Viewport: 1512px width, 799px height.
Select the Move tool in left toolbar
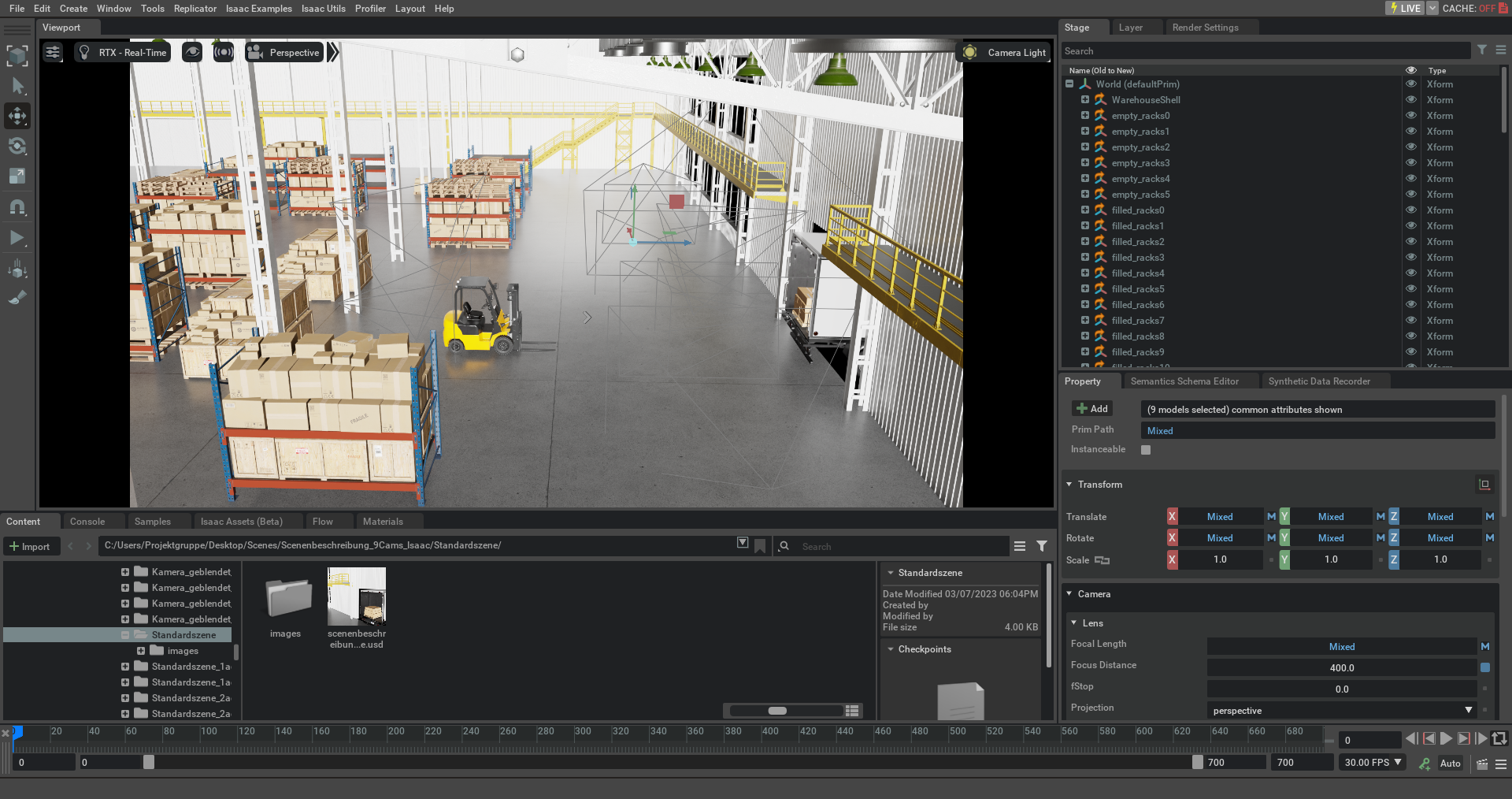coord(17,116)
